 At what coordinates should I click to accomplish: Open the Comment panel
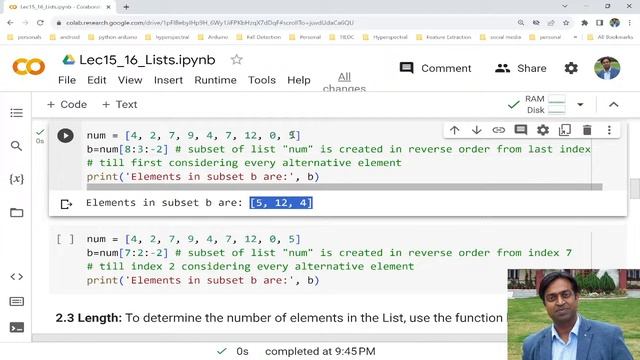(x=435, y=68)
